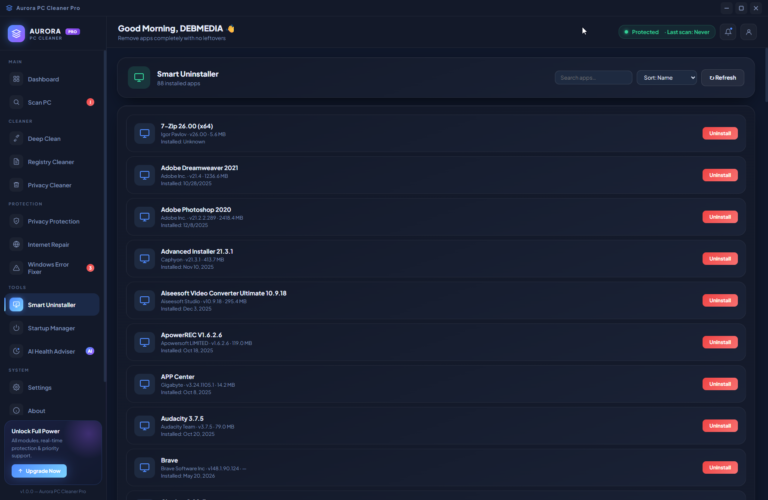Open the Sort: Name dropdown
This screenshot has width=768, height=500.
tap(667, 77)
